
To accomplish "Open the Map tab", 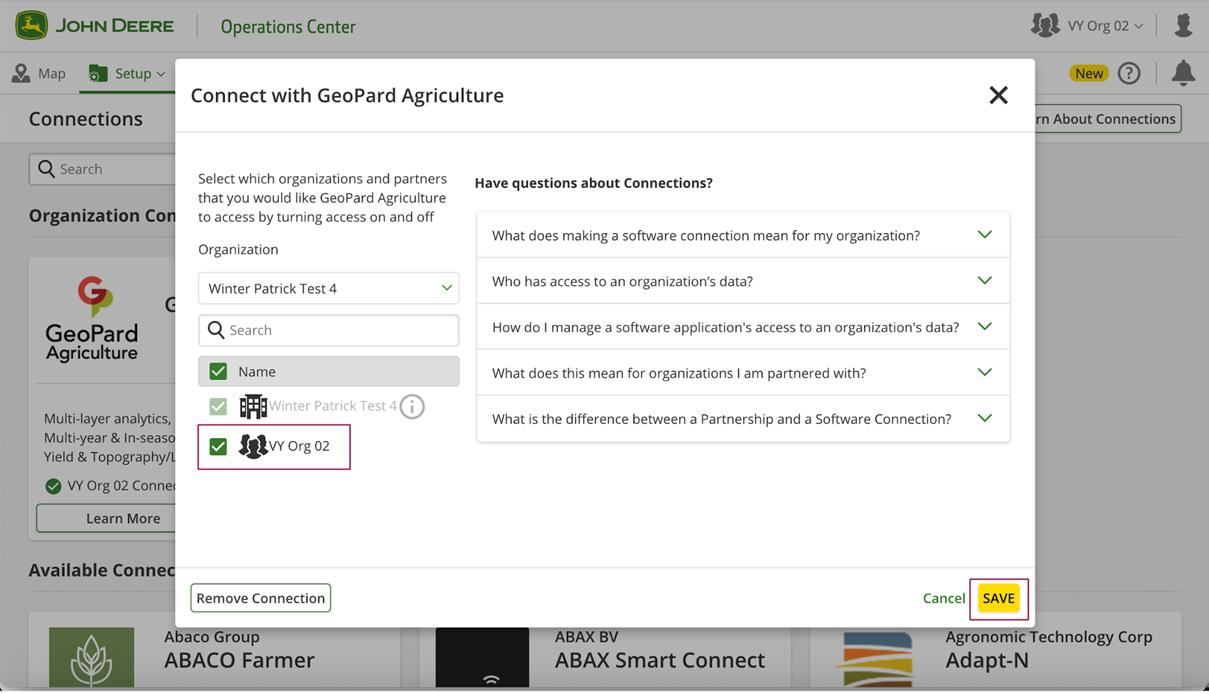I will (x=40, y=73).
